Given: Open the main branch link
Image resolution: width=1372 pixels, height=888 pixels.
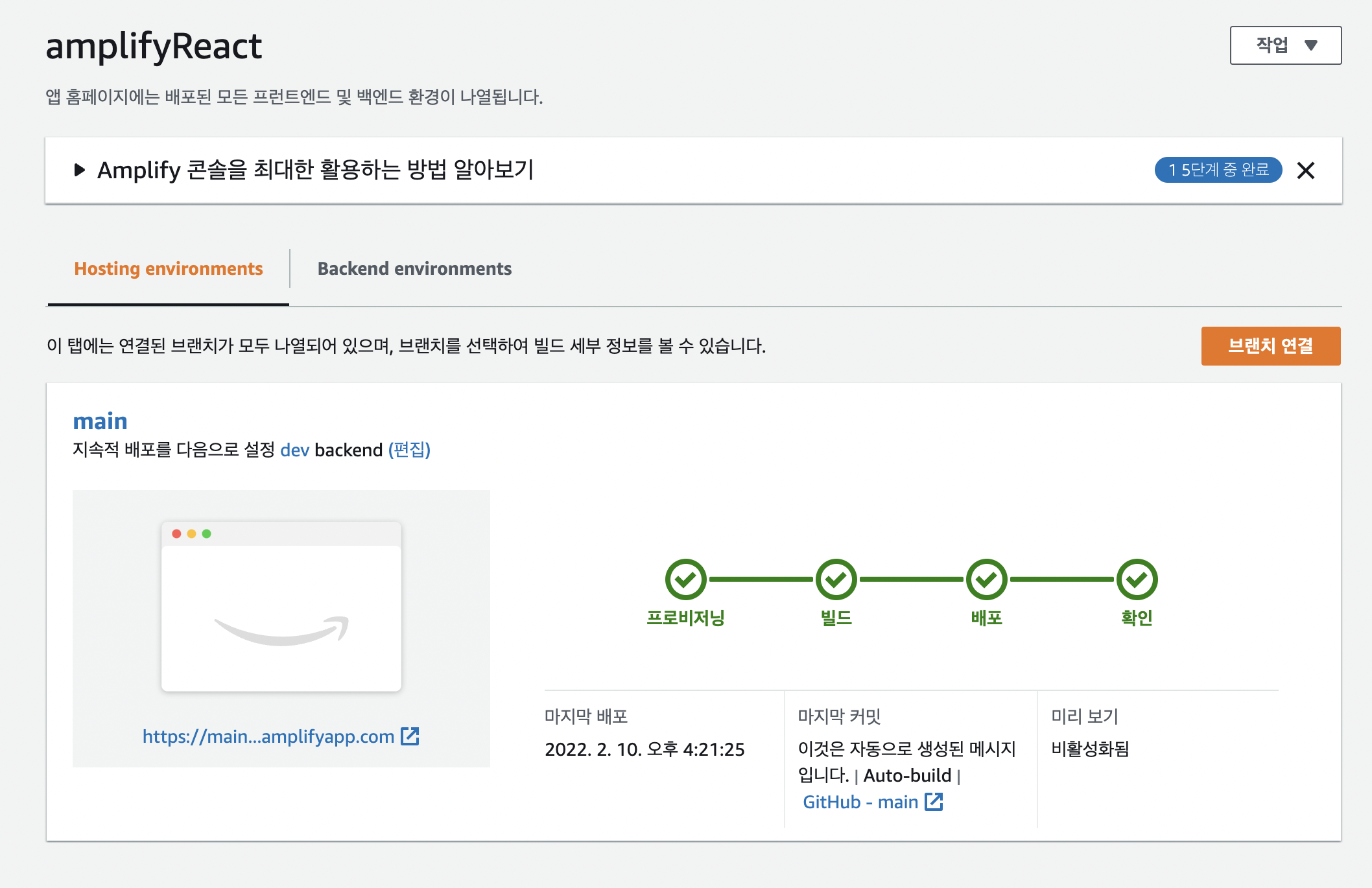Looking at the screenshot, I should pos(100,421).
